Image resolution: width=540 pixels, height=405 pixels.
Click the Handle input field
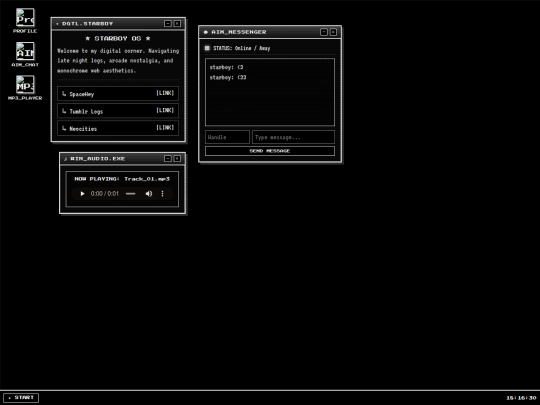pyautogui.click(x=227, y=137)
